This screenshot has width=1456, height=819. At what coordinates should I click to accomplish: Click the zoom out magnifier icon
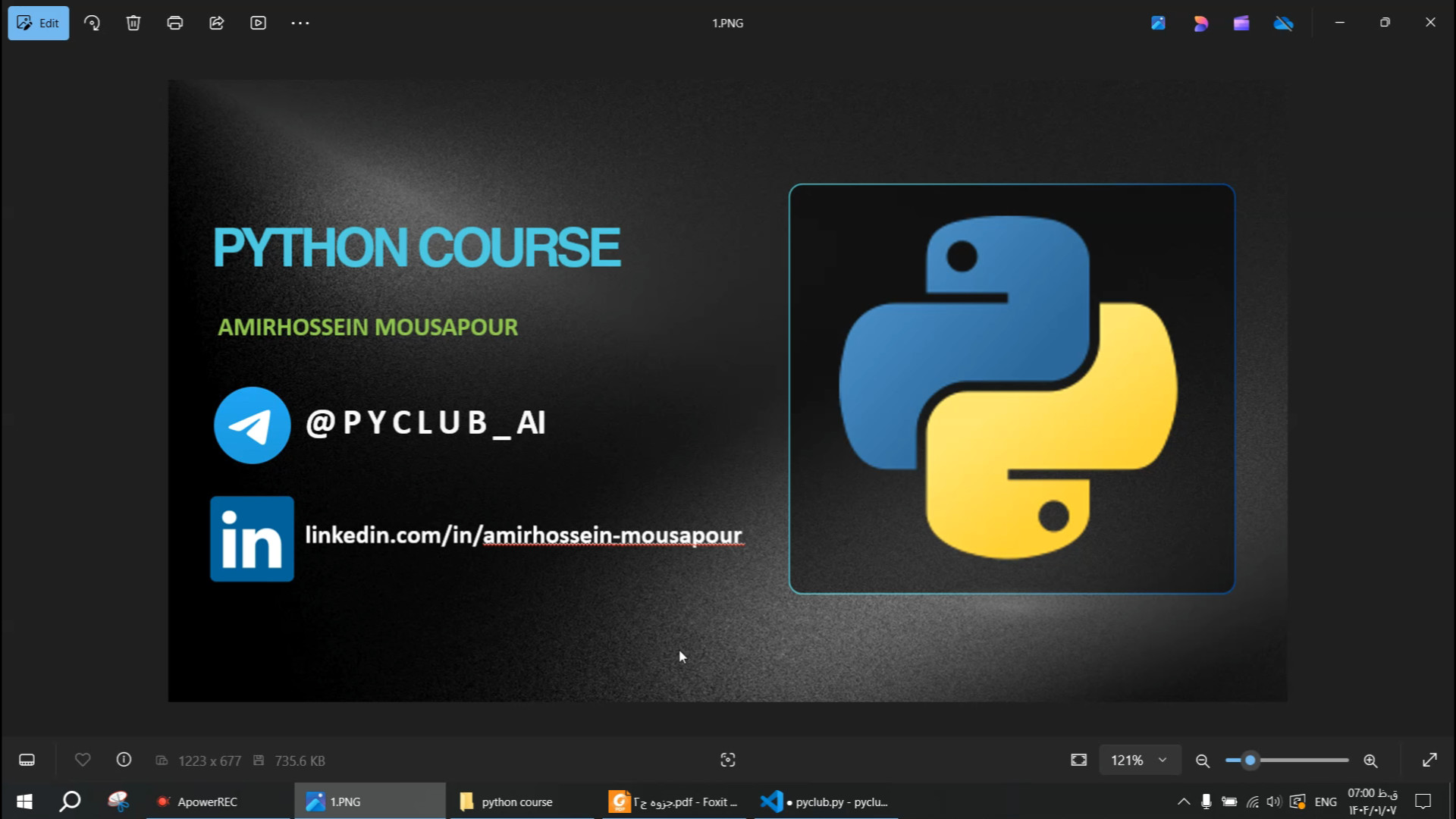pos(1203,761)
